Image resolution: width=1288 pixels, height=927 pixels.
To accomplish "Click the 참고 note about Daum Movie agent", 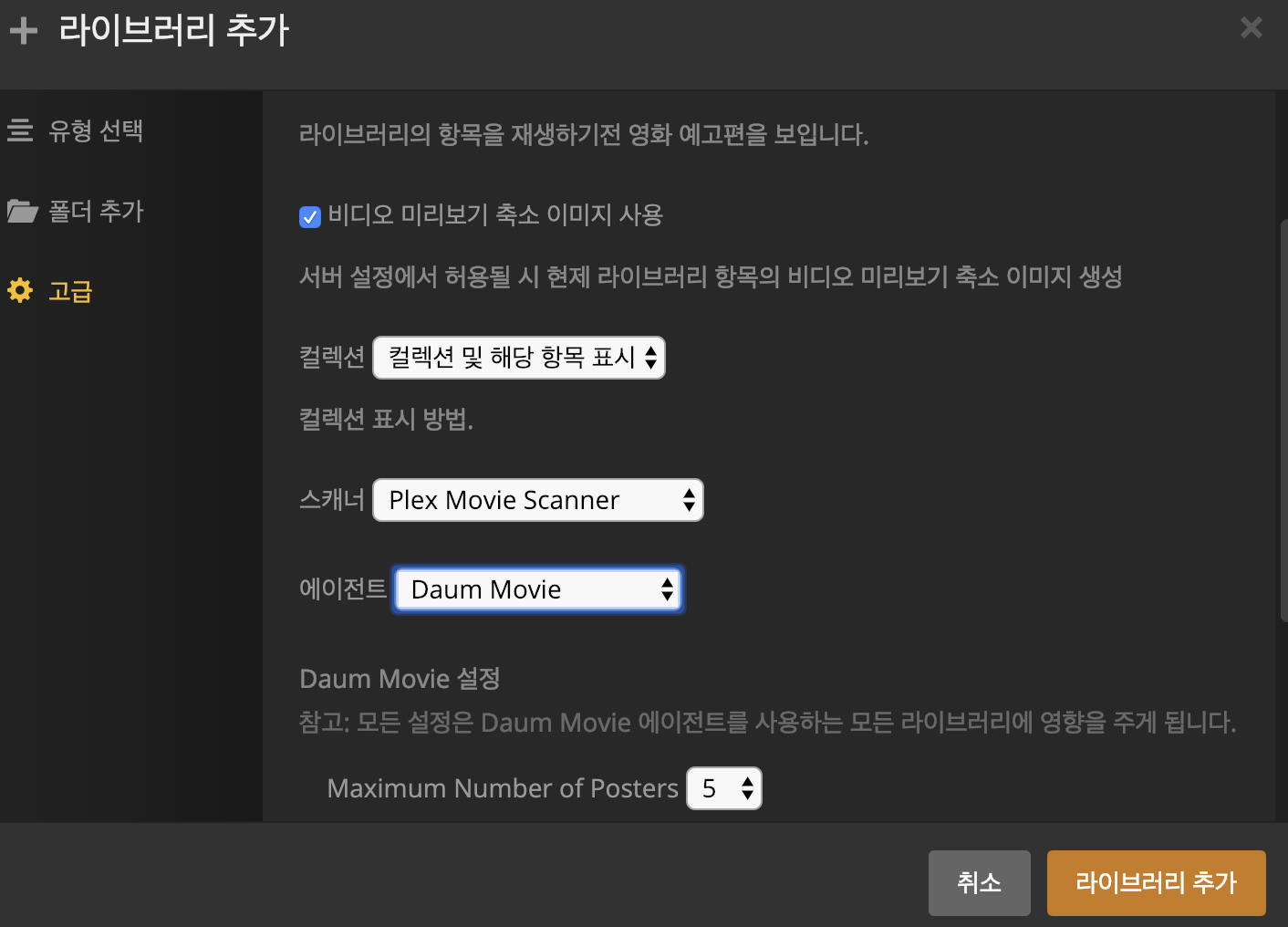I will tap(768, 723).
